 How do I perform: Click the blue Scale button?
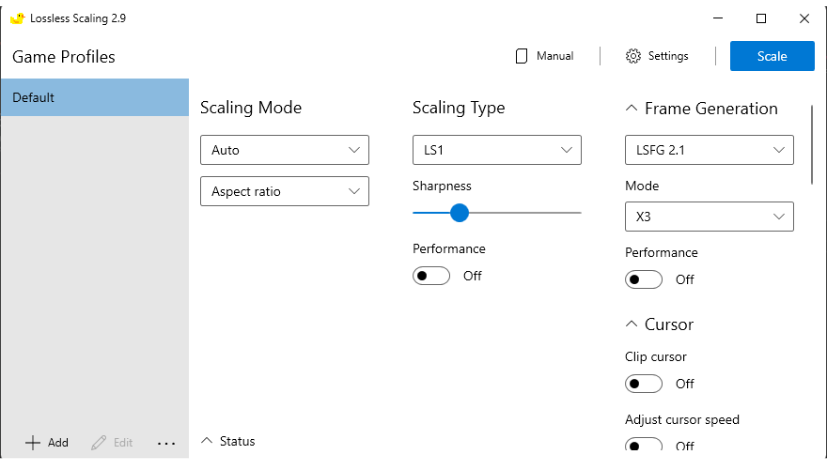[772, 56]
